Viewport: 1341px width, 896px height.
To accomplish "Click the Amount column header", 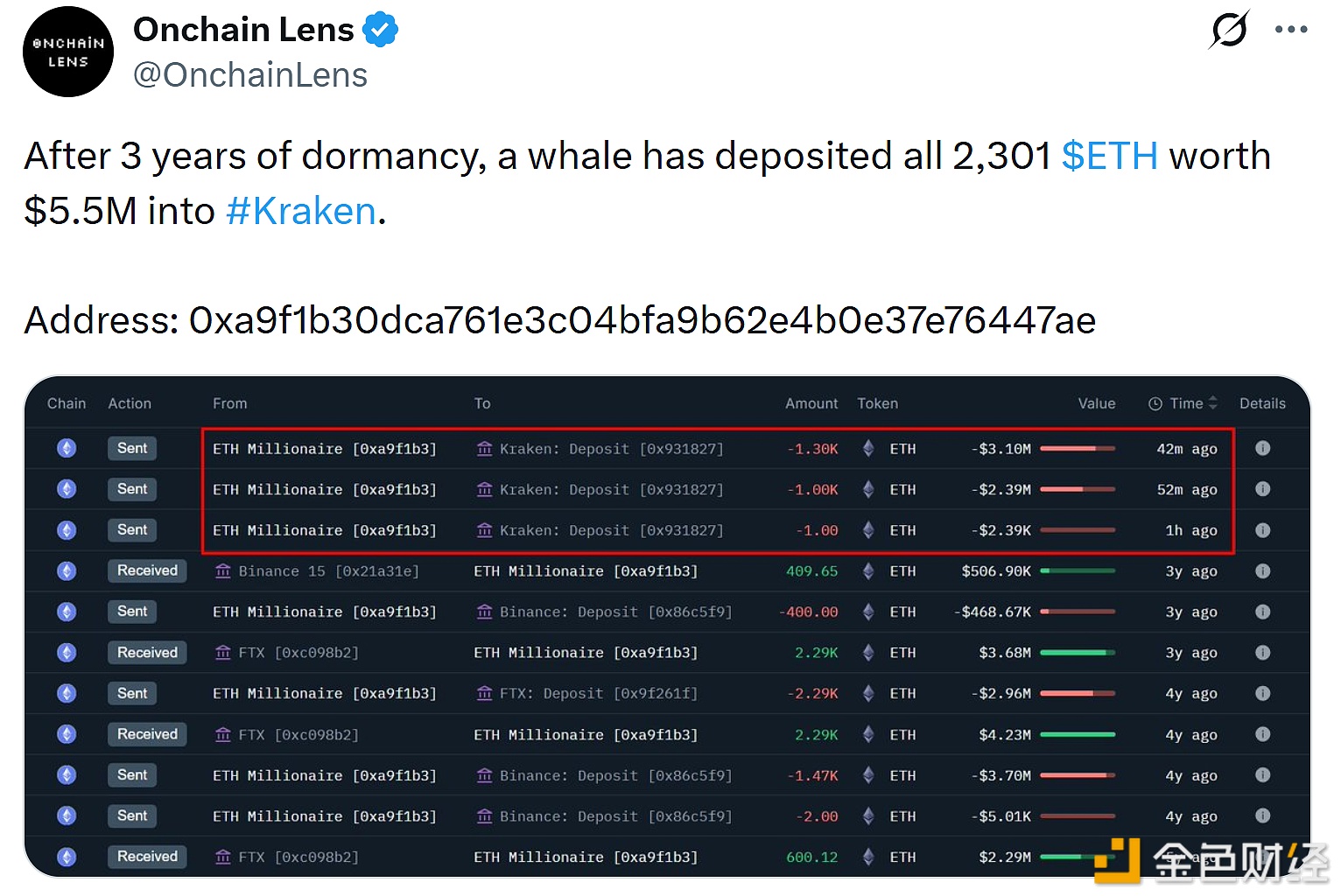I will pyautogui.click(x=811, y=403).
